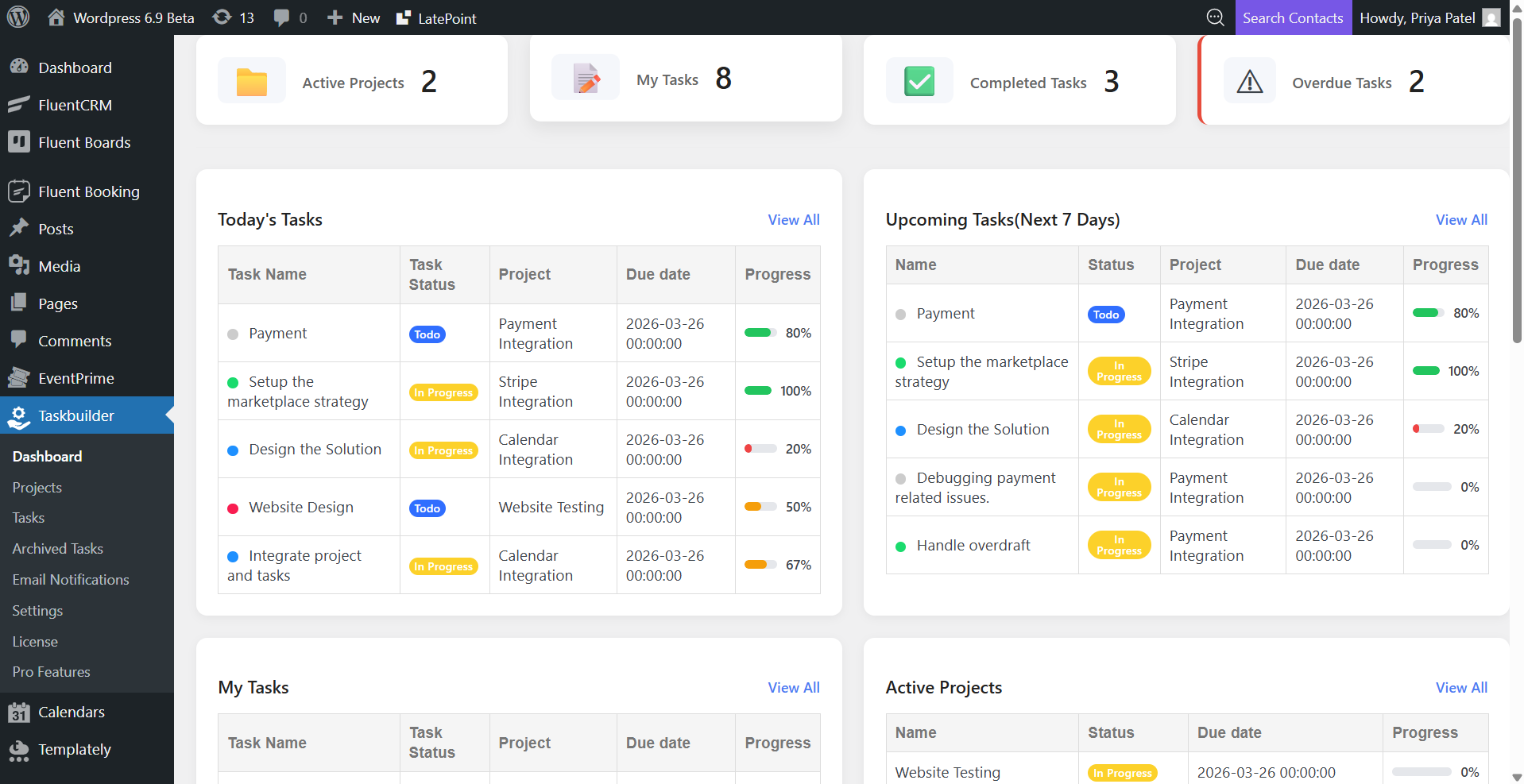Click the updates icon showing 13
The width and height of the screenshot is (1524, 784).
pos(232,17)
